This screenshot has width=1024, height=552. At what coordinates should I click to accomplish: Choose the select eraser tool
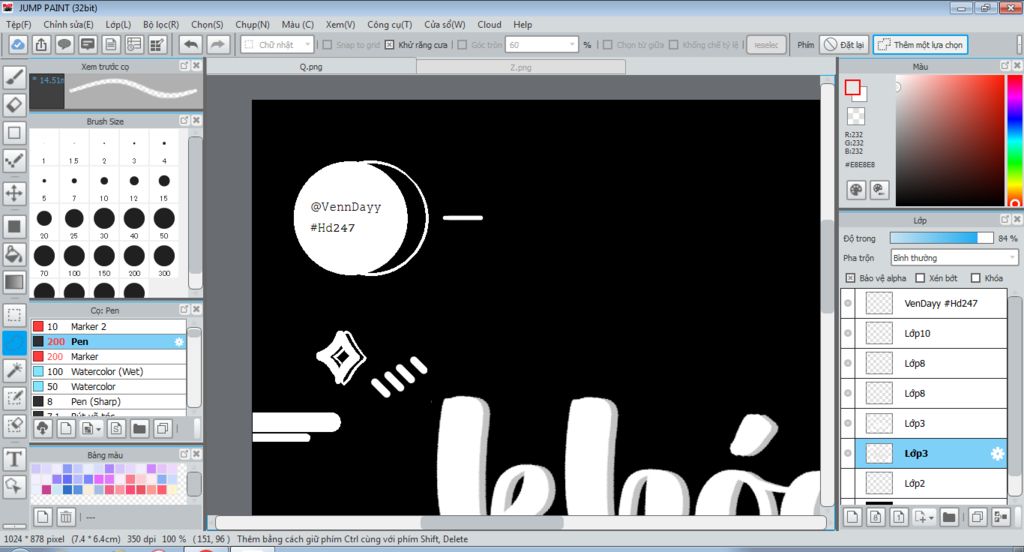tap(14, 426)
